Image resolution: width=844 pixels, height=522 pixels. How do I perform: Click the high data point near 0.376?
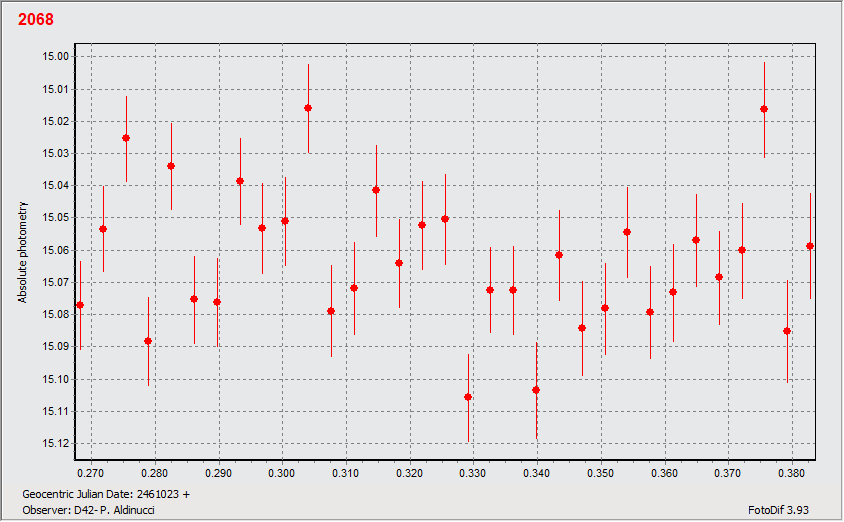click(x=764, y=109)
